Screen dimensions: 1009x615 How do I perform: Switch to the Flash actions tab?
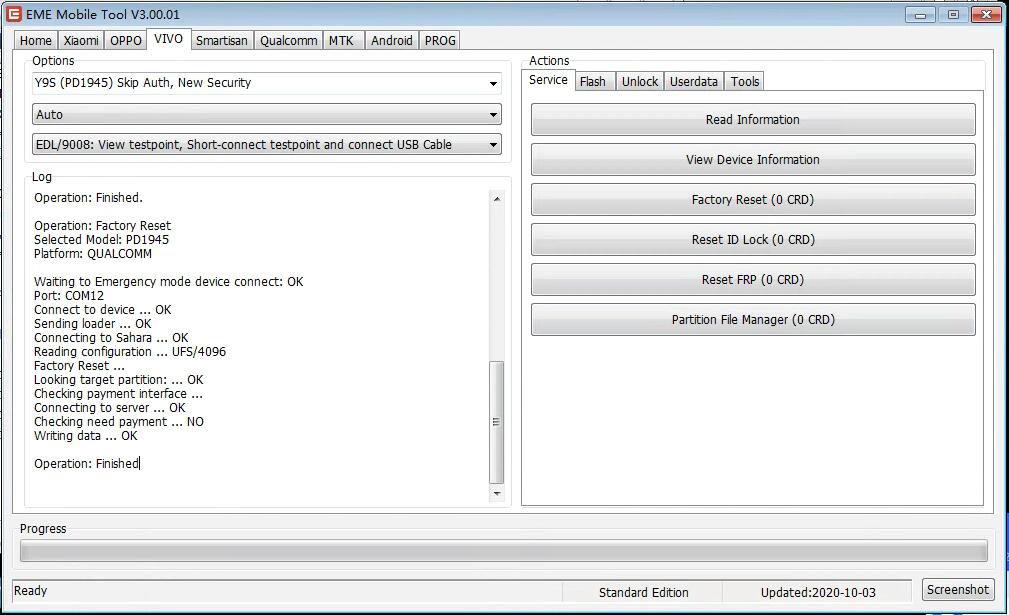593,82
